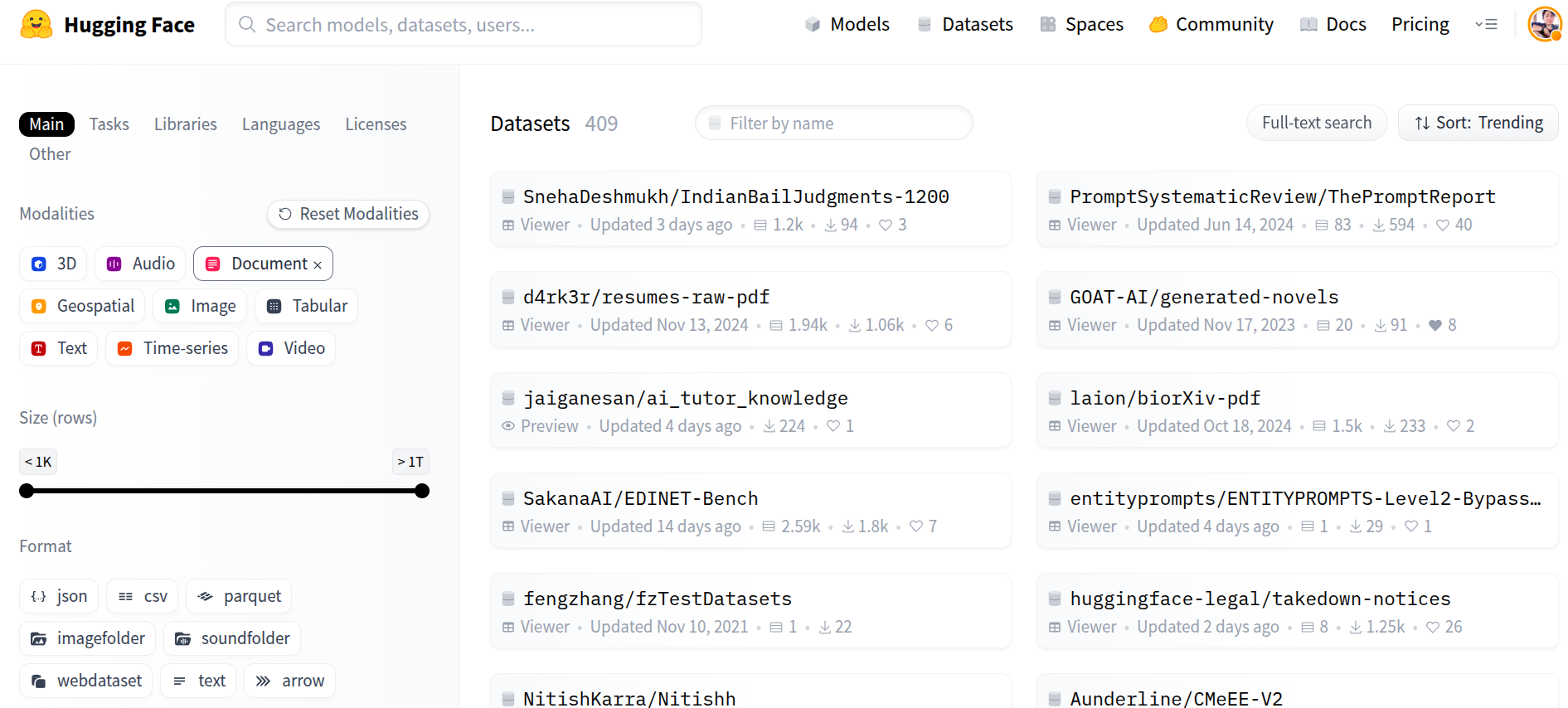The width and height of the screenshot is (1568, 708).
Task: Click the Docs book icon
Action: (1308, 25)
